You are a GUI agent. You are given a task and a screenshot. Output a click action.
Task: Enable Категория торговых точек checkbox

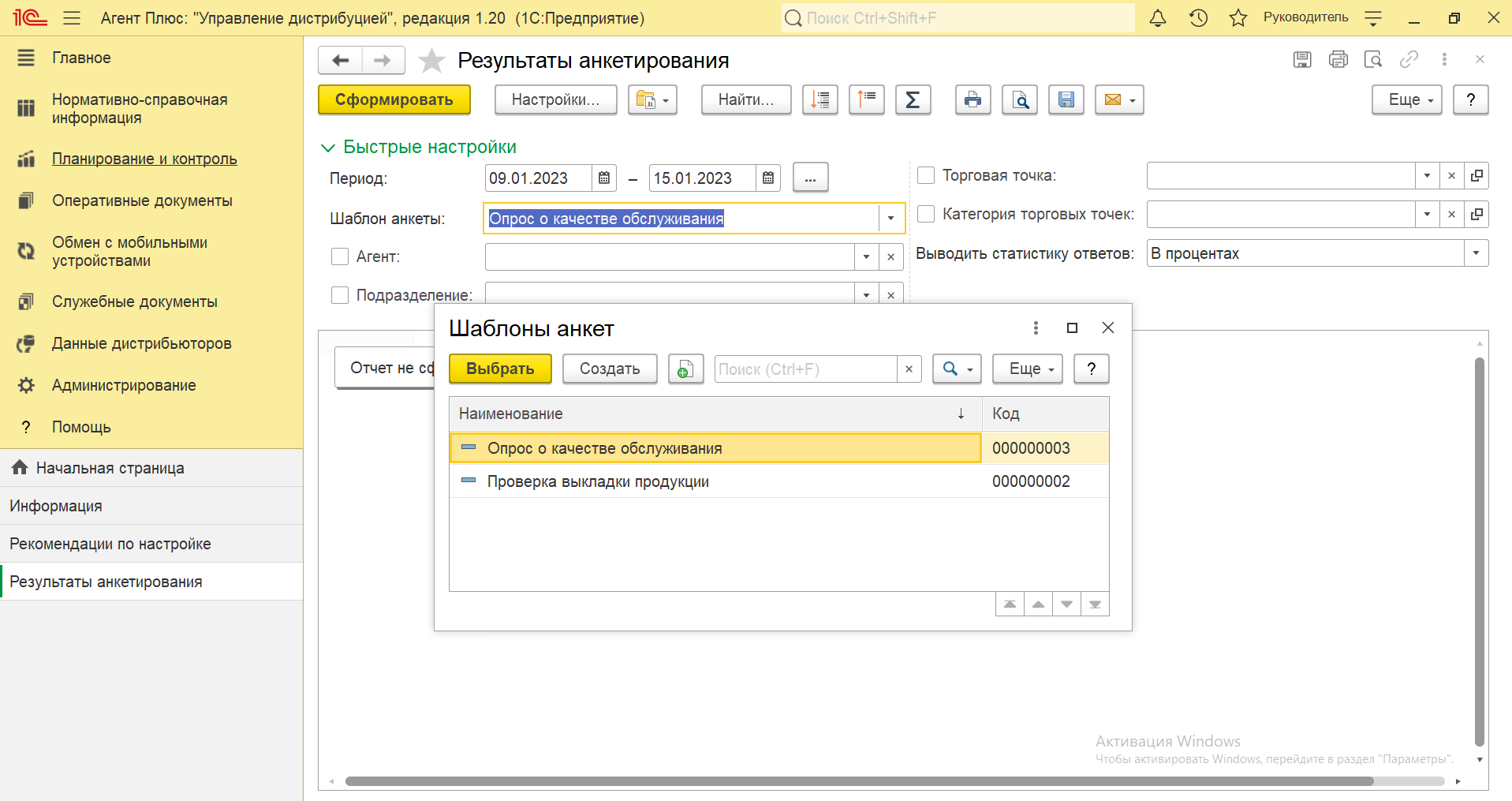click(926, 214)
